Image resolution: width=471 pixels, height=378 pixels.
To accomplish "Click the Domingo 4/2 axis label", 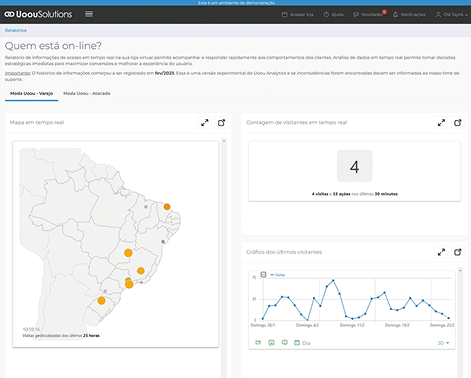I will tap(307, 325).
